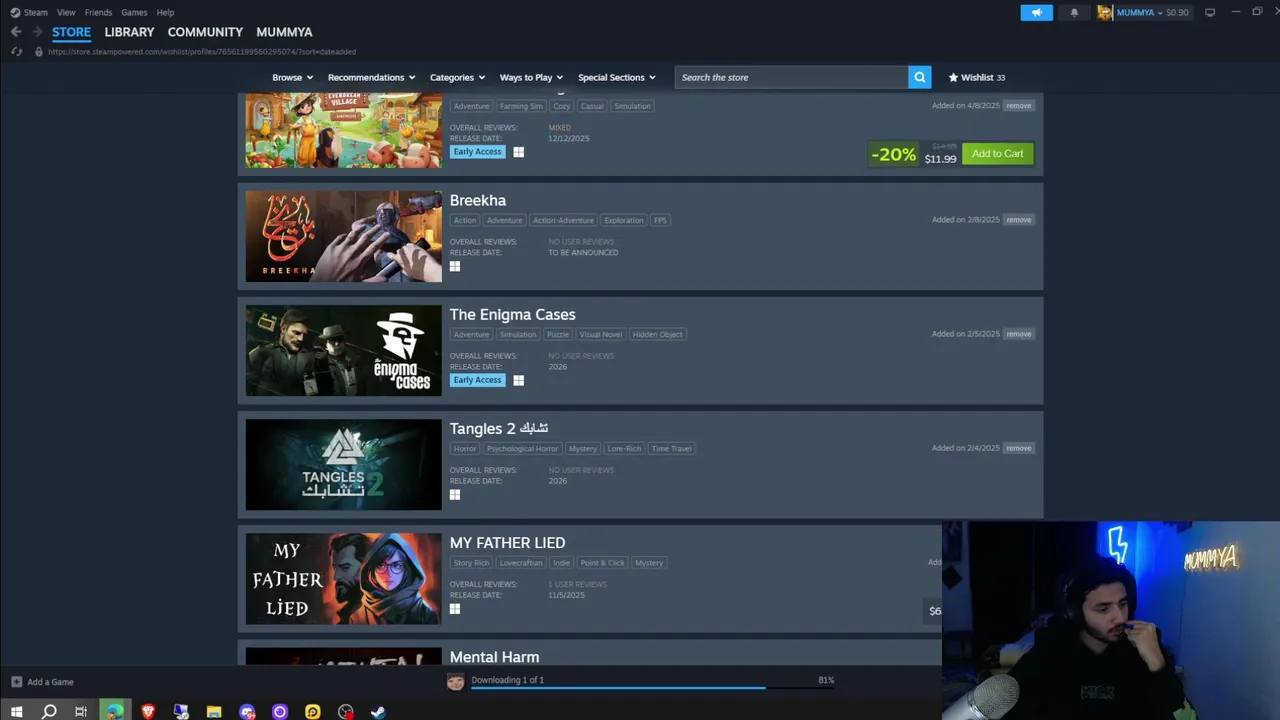1280x720 pixels.
Task: Click the Tangles 2 thumbnail image
Action: click(343, 464)
